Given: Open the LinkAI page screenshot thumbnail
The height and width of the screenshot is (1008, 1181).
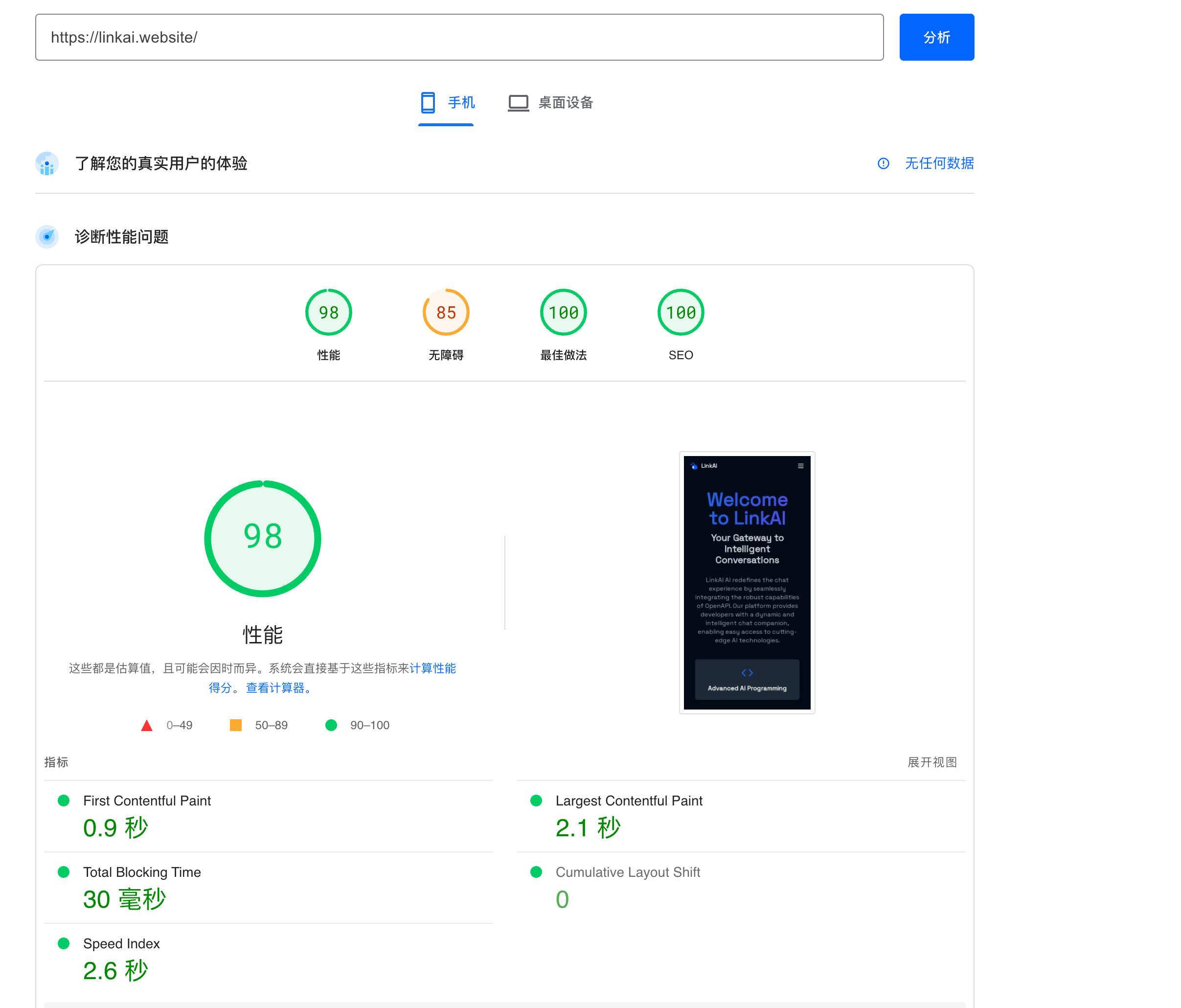Looking at the screenshot, I should coord(747,582).
